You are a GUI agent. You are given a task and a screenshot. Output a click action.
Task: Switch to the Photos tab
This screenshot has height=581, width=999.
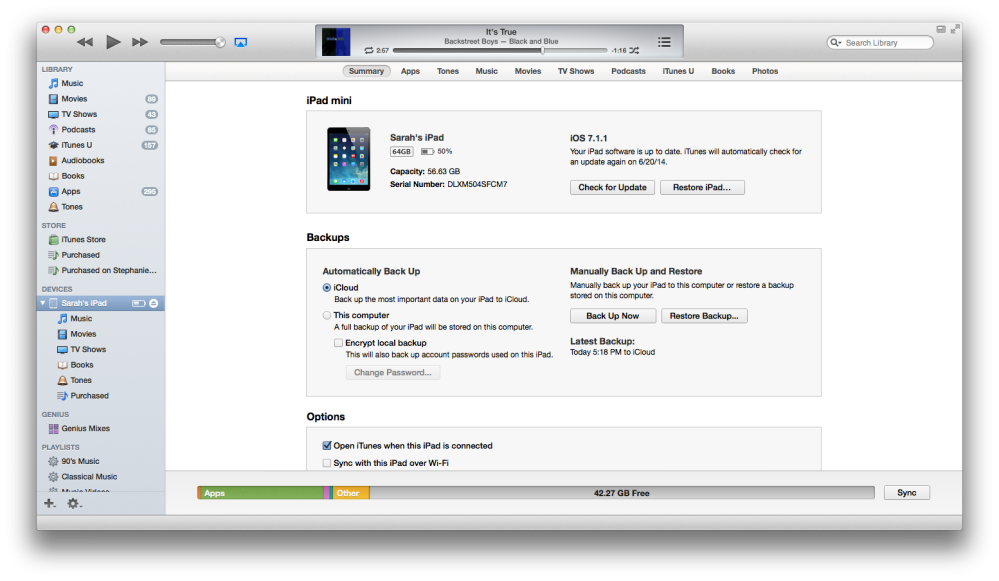tap(763, 71)
